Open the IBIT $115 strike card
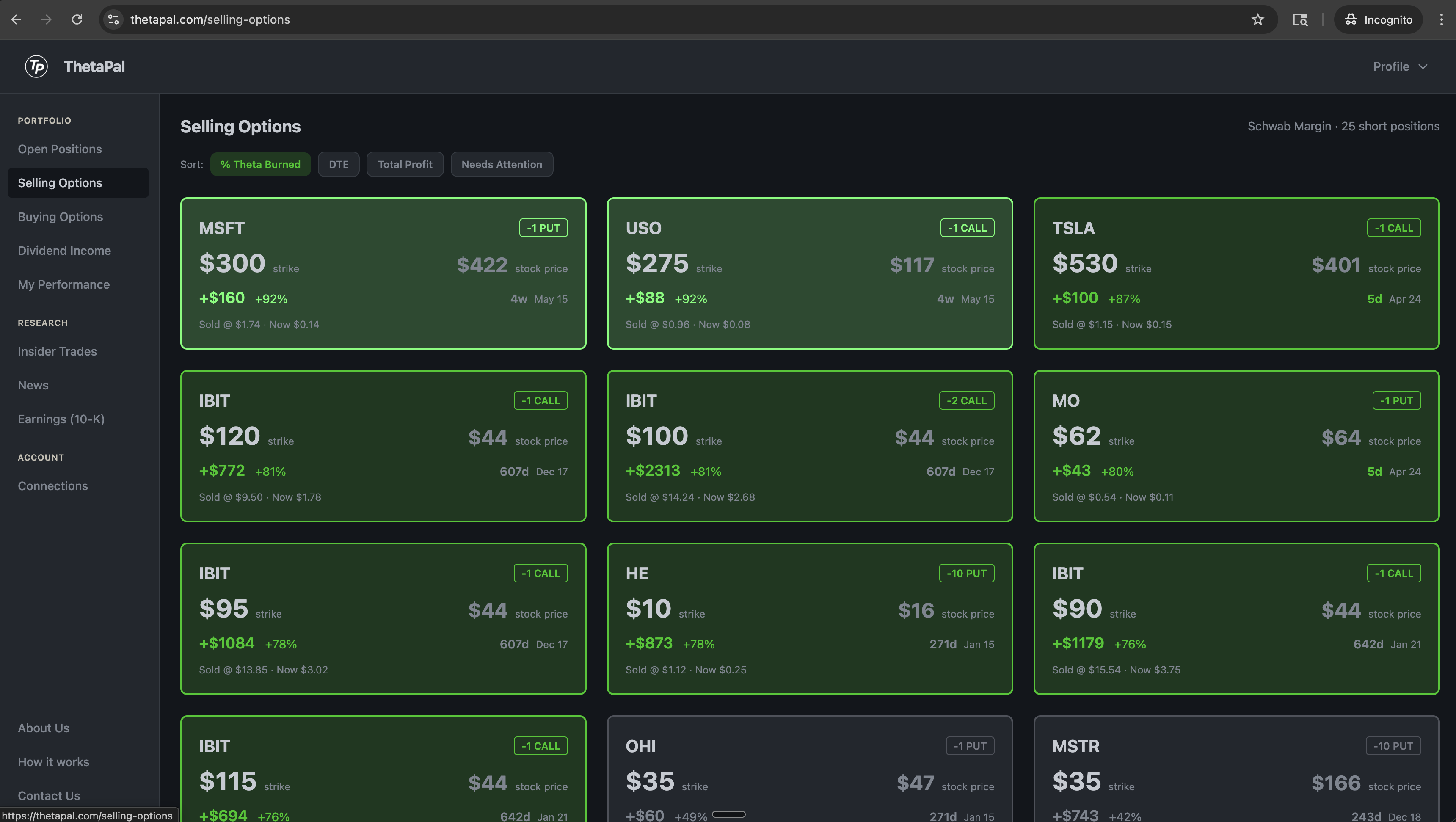 pyautogui.click(x=383, y=770)
